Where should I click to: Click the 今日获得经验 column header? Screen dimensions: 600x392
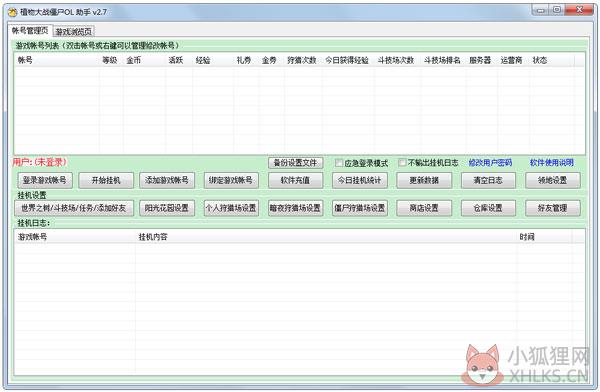point(348,60)
